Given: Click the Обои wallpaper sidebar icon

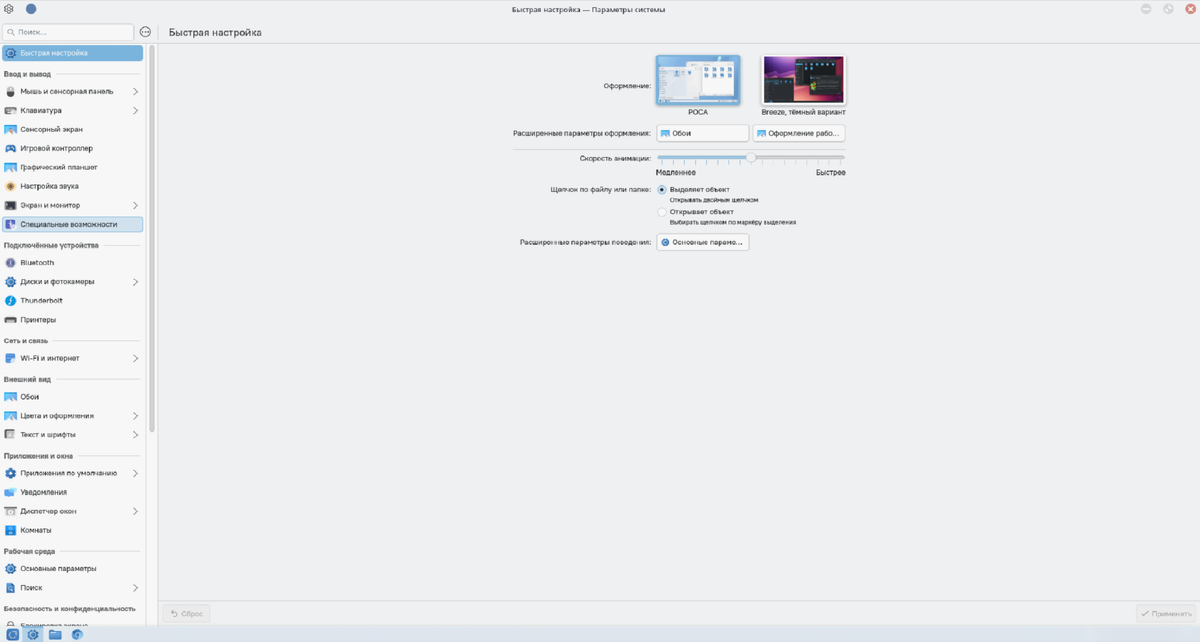Looking at the screenshot, I should click(11, 397).
